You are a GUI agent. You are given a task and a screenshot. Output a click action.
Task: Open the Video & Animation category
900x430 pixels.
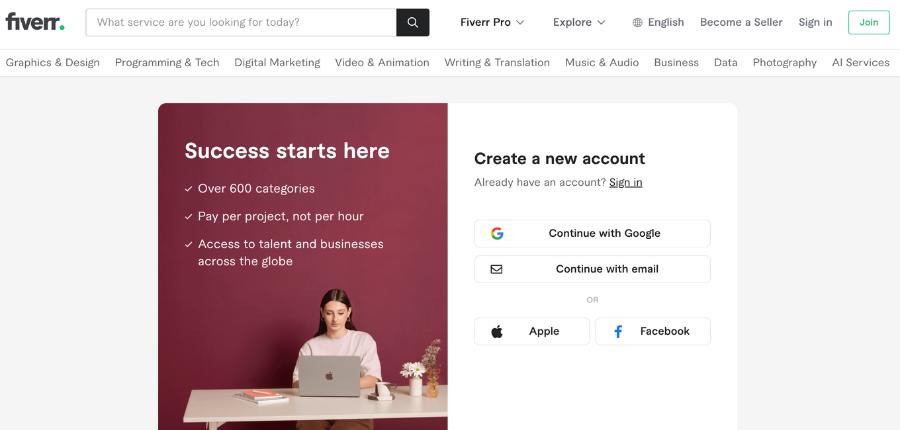point(382,62)
